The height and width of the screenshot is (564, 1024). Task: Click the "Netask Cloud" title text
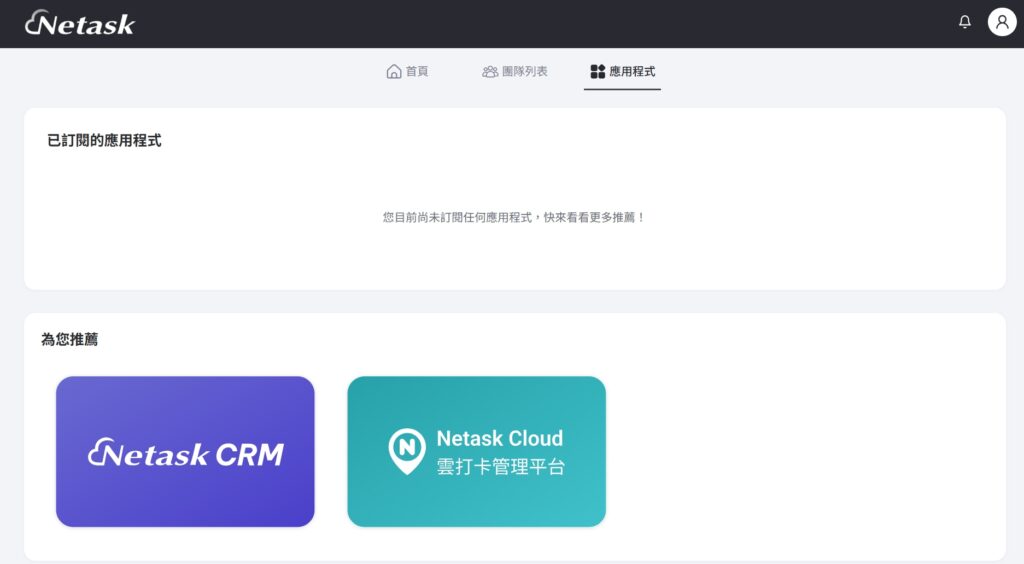(x=499, y=438)
